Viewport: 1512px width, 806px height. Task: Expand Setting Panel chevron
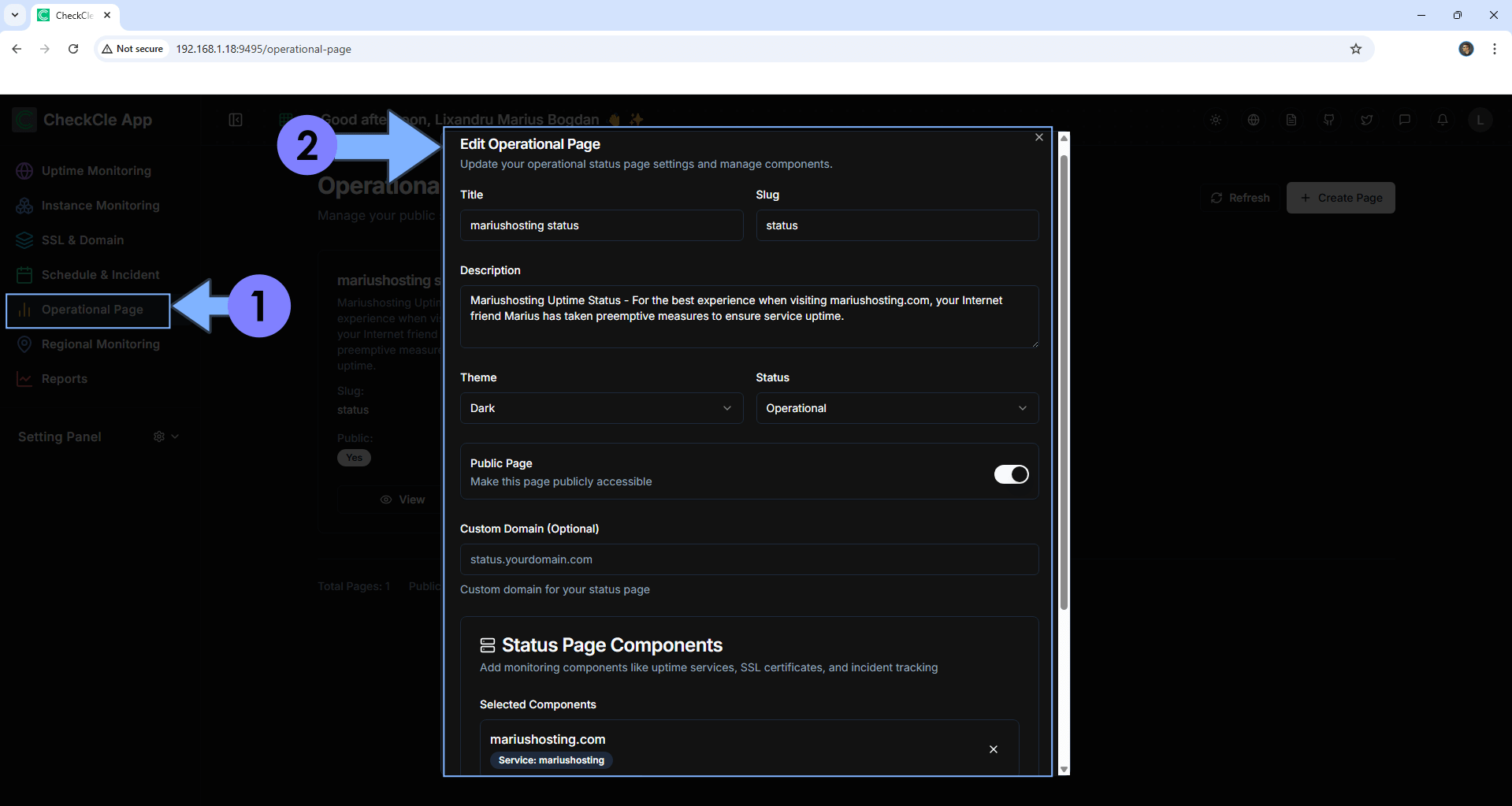point(175,436)
